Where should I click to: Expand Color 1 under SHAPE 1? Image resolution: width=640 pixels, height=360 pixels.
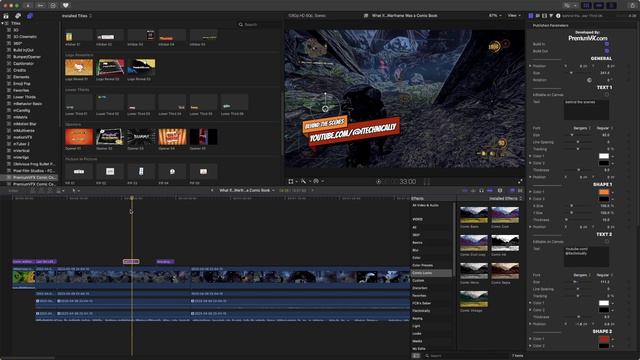tap(530, 191)
